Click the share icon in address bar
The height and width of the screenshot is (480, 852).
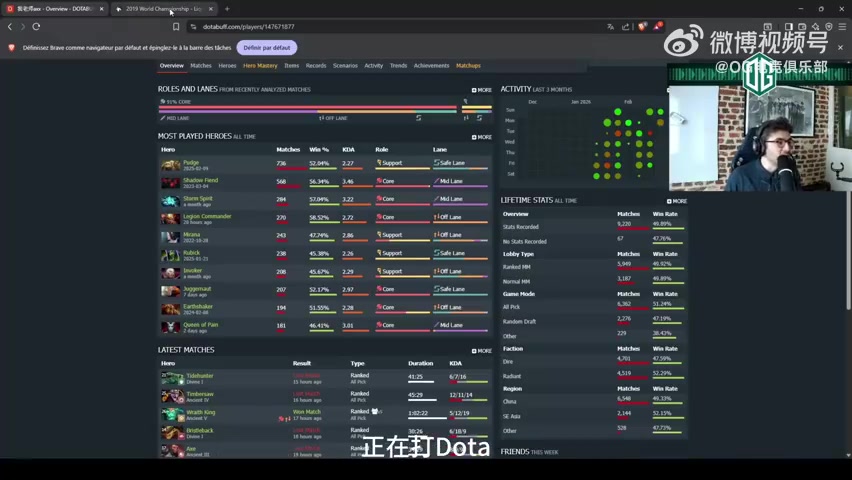pyautogui.click(x=625, y=27)
